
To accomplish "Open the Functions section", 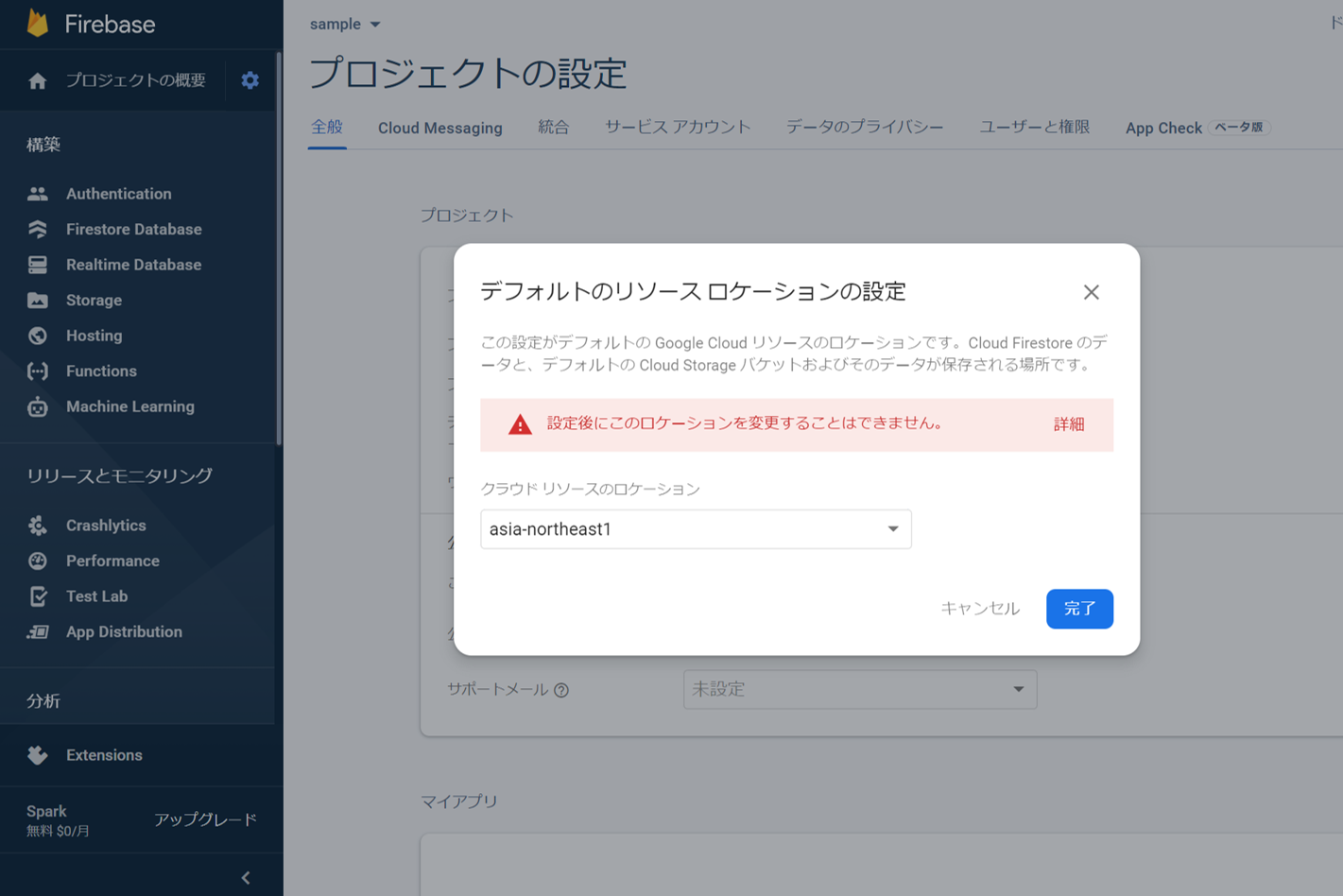I will click(x=101, y=370).
